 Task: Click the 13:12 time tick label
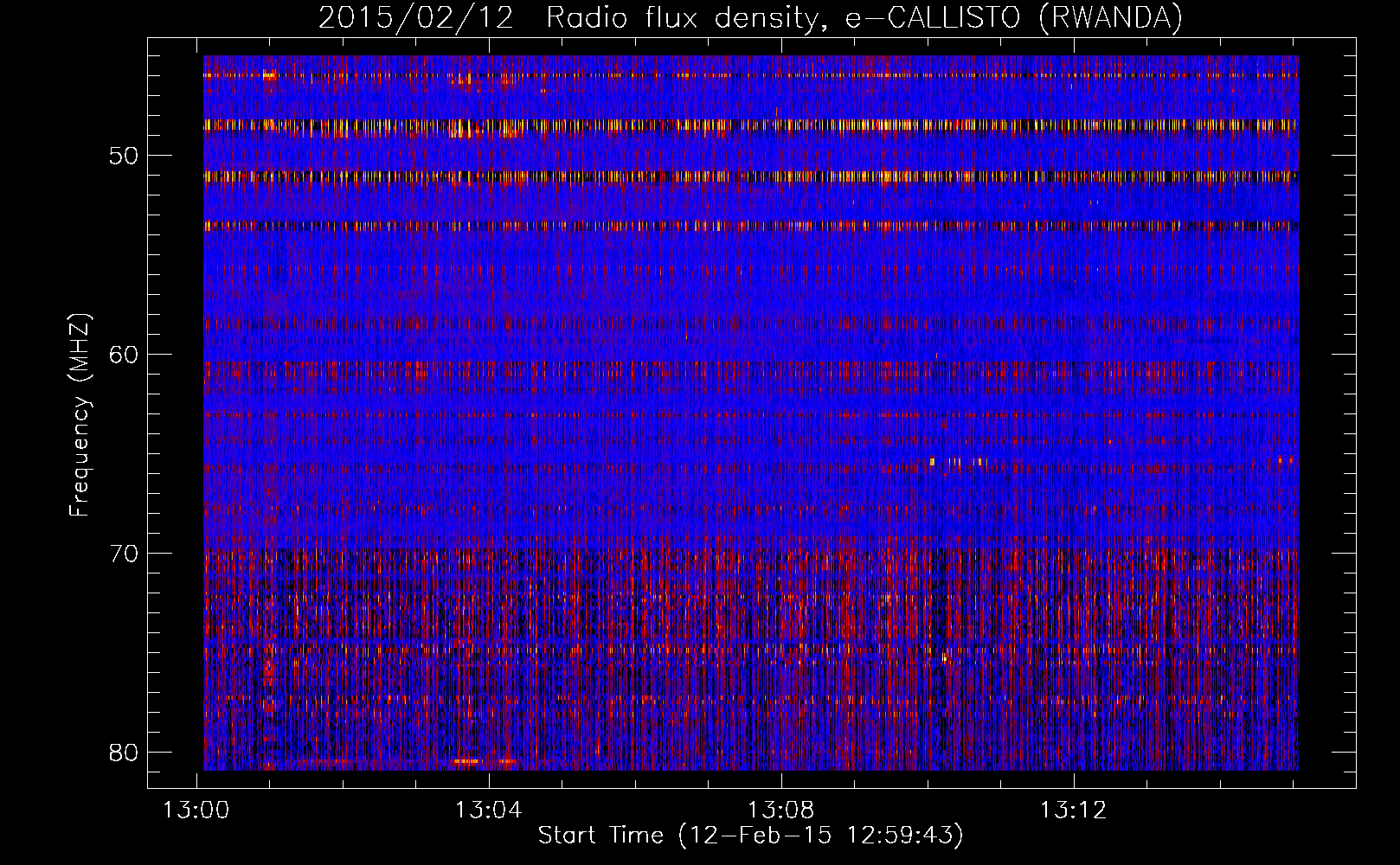click(x=1073, y=811)
